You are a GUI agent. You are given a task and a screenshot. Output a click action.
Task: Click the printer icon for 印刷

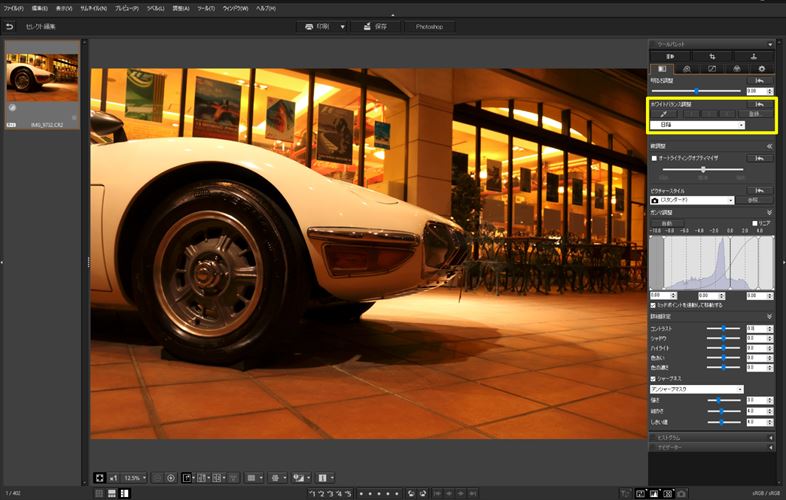[x=309, y=27]
